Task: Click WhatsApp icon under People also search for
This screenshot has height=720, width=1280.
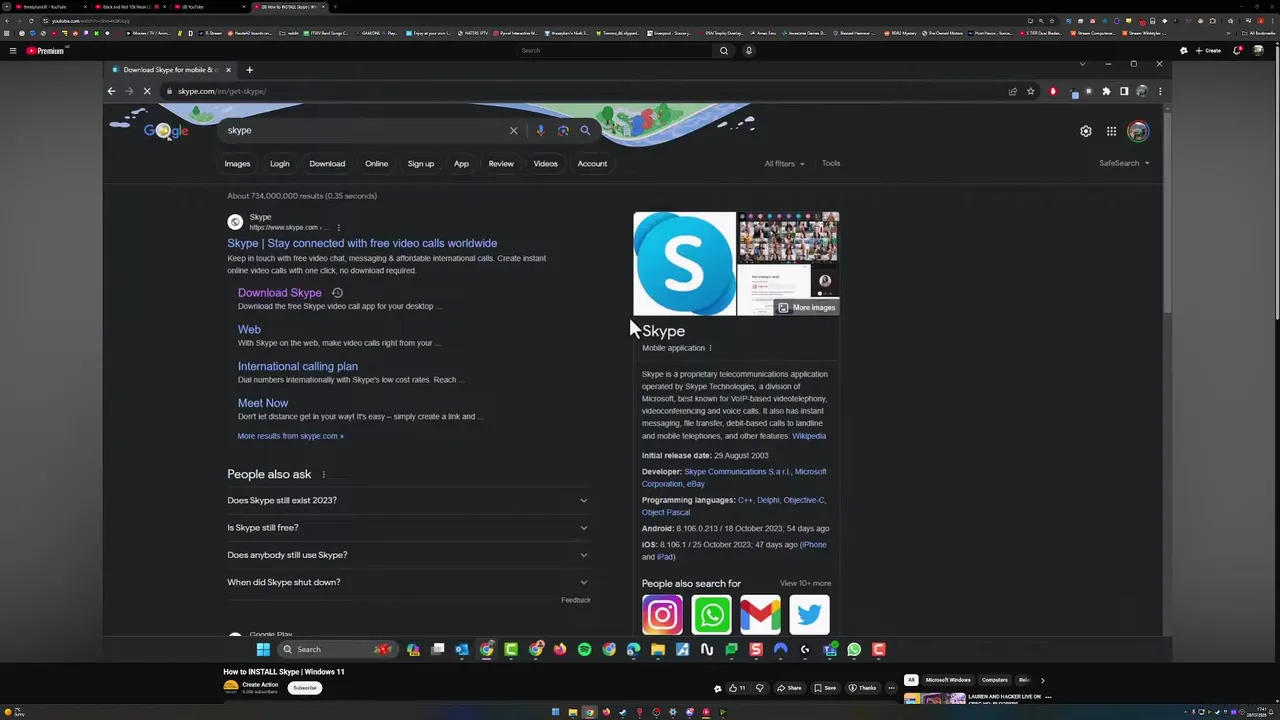Action: click(711, 615)
